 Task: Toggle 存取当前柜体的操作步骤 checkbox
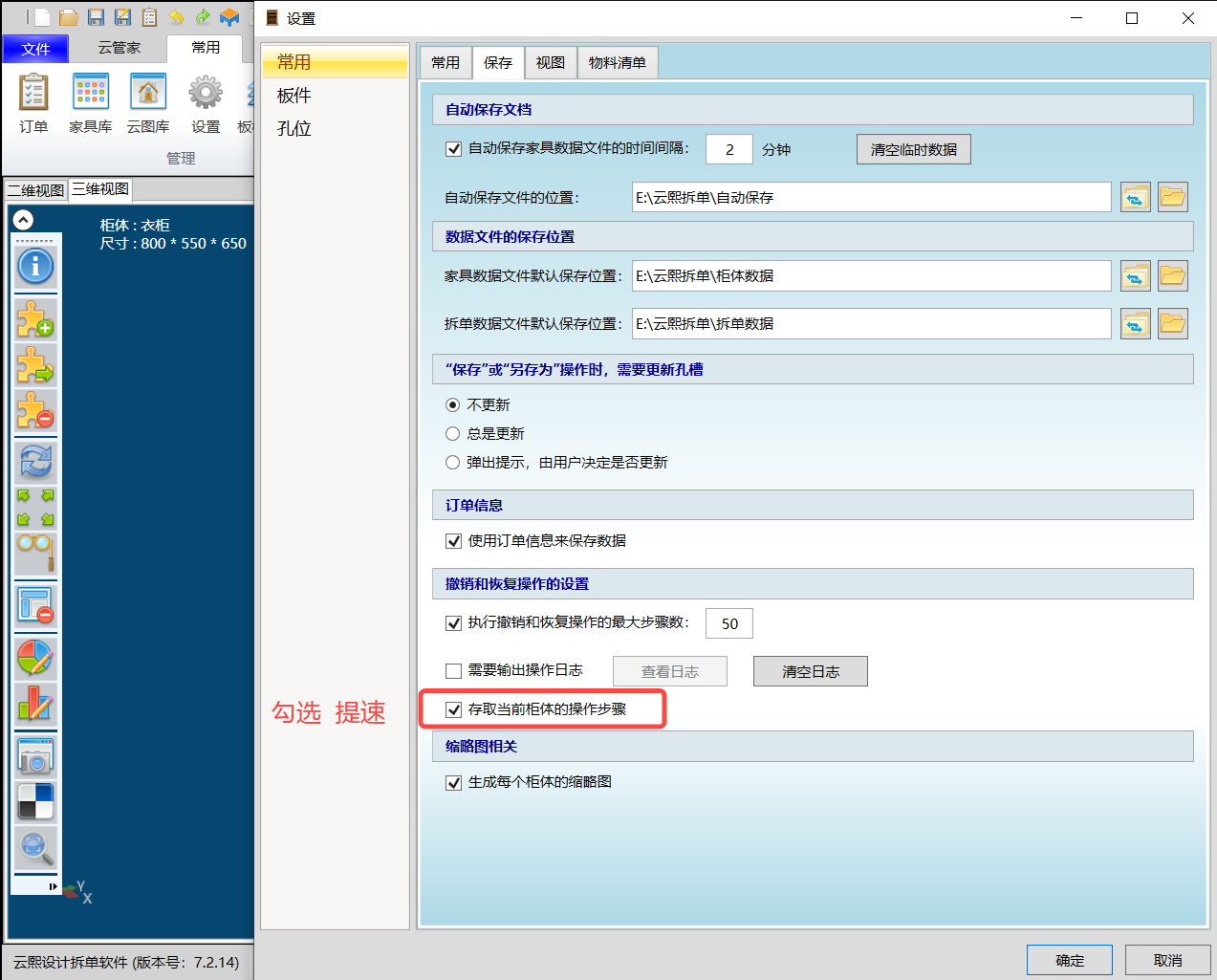(454, 709)
